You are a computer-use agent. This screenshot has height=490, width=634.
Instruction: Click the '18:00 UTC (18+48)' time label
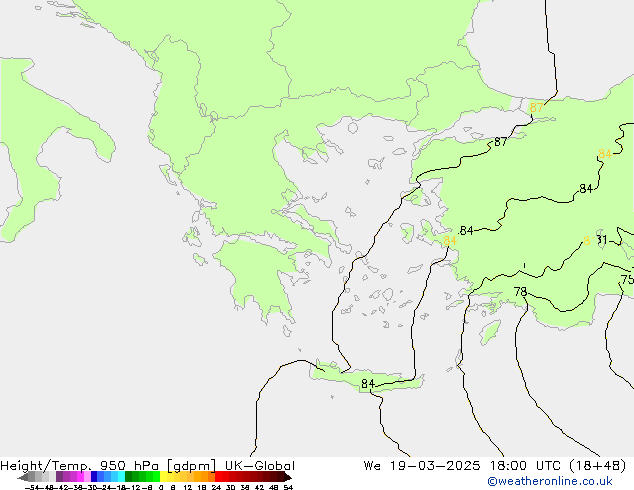[x=558, y=466]
